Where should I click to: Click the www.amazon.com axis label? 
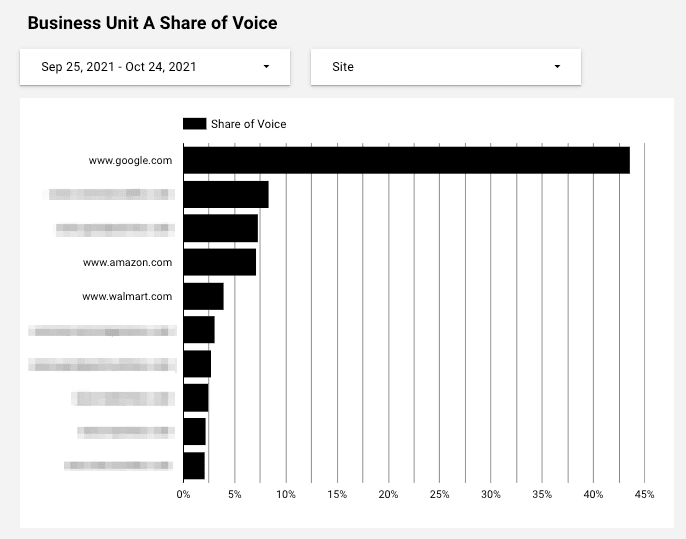pos(127,262)
